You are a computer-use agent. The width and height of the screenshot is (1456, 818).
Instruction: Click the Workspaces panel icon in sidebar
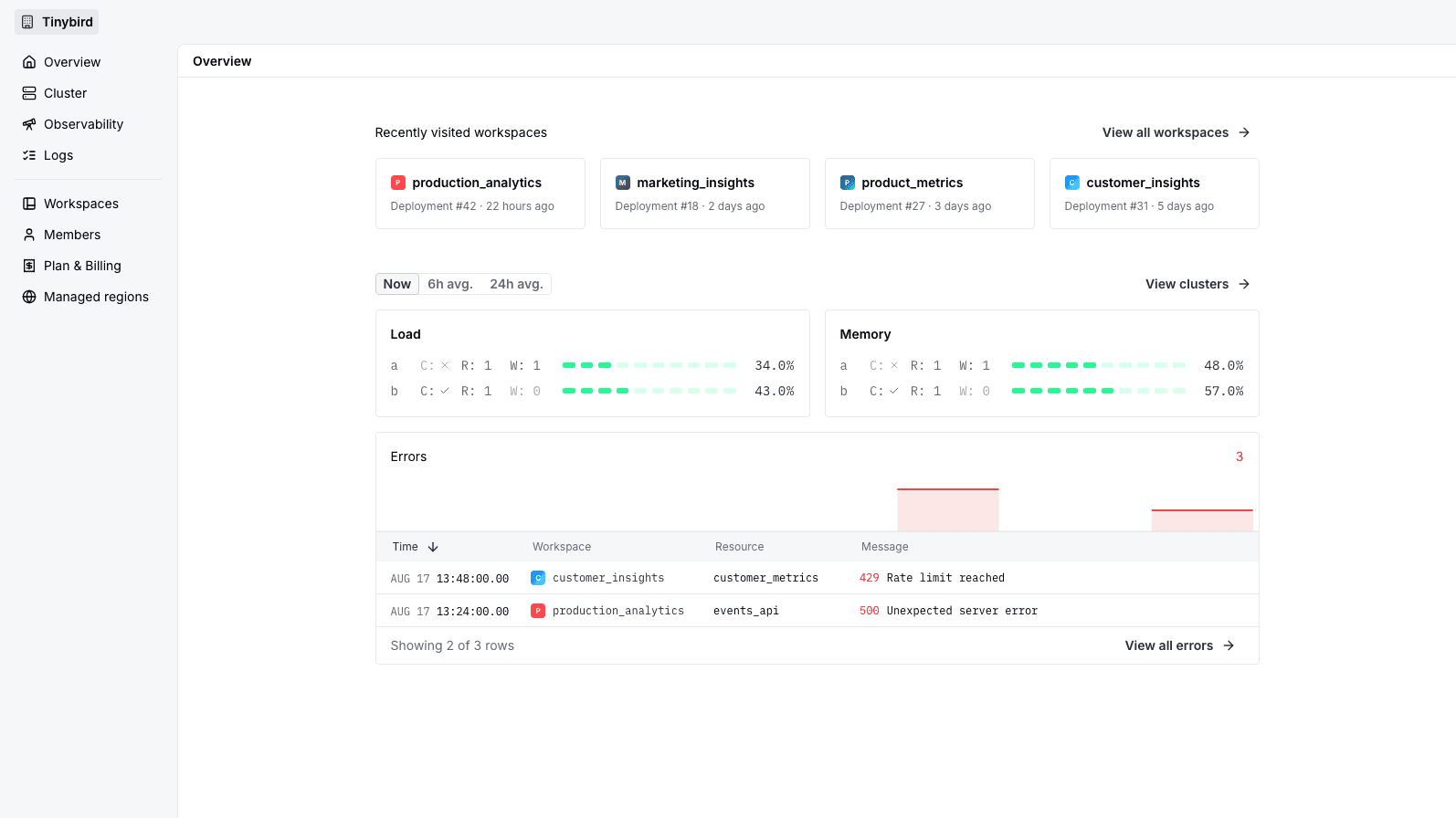pyautogui.click(x=29, y=204)
